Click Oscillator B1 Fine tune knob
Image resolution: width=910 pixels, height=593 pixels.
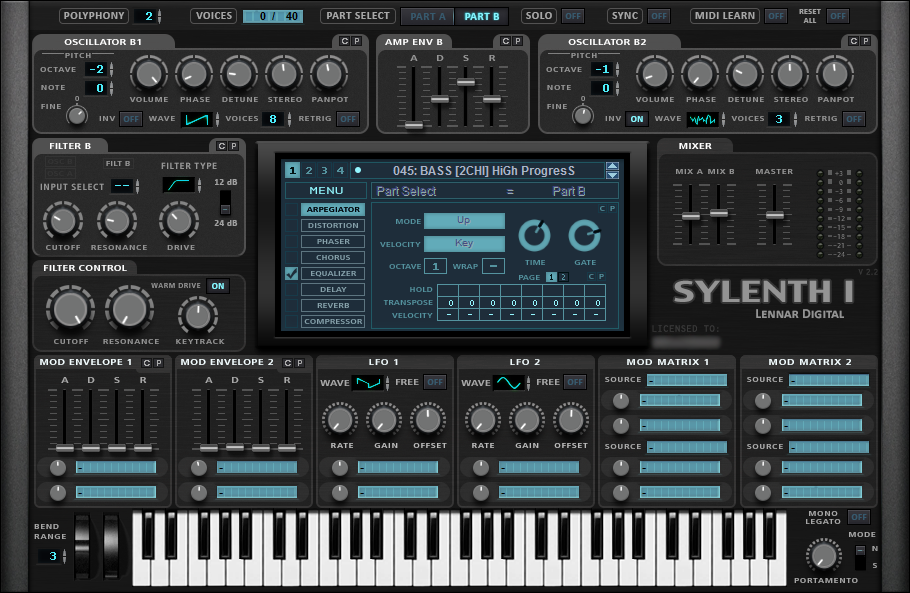click(x=77, y=115)
